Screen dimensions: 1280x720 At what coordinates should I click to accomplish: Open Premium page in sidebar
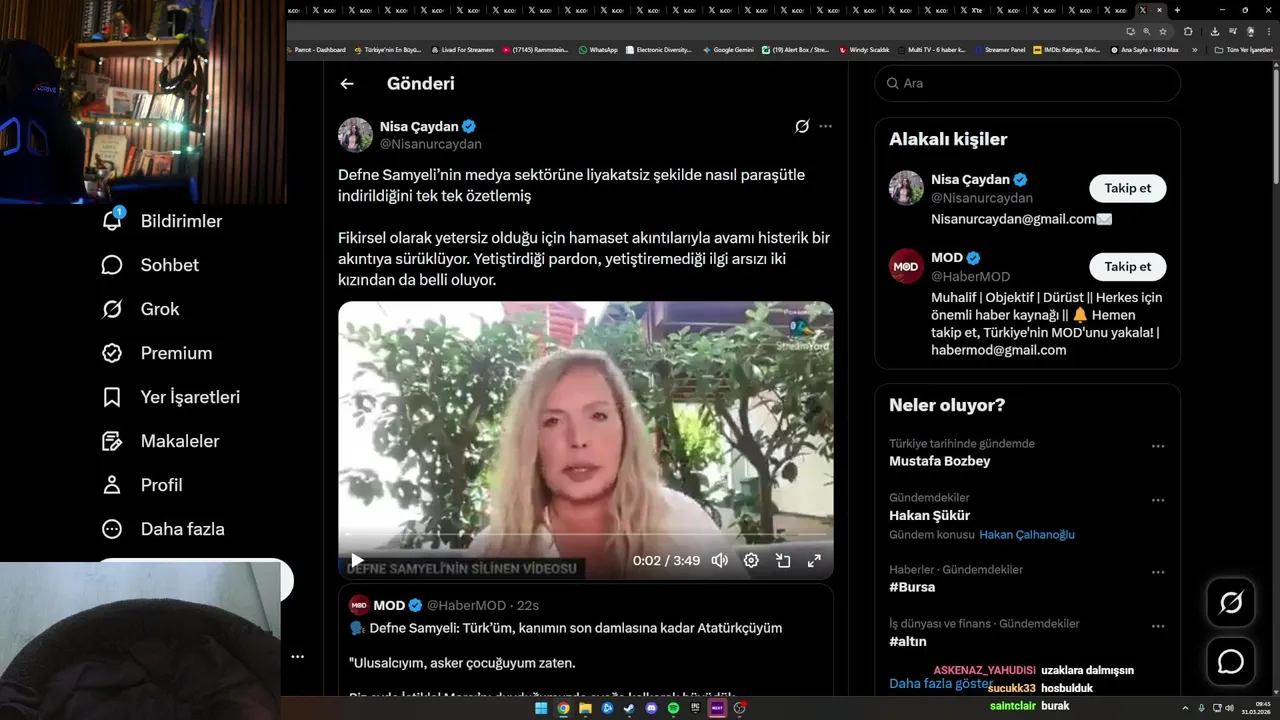coord(157,353)
